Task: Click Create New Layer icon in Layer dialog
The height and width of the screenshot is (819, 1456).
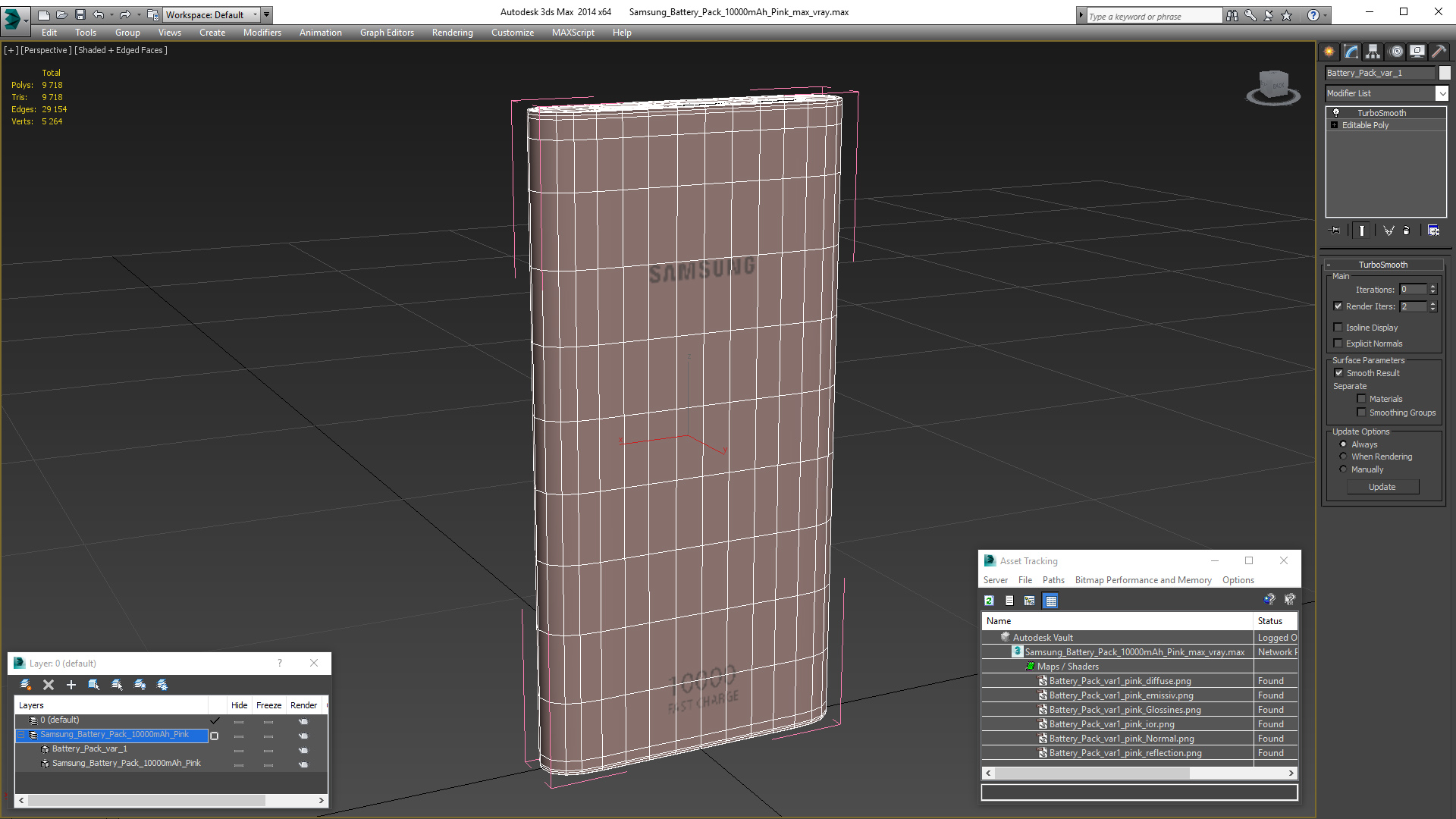Action: [x=26, y=685]
